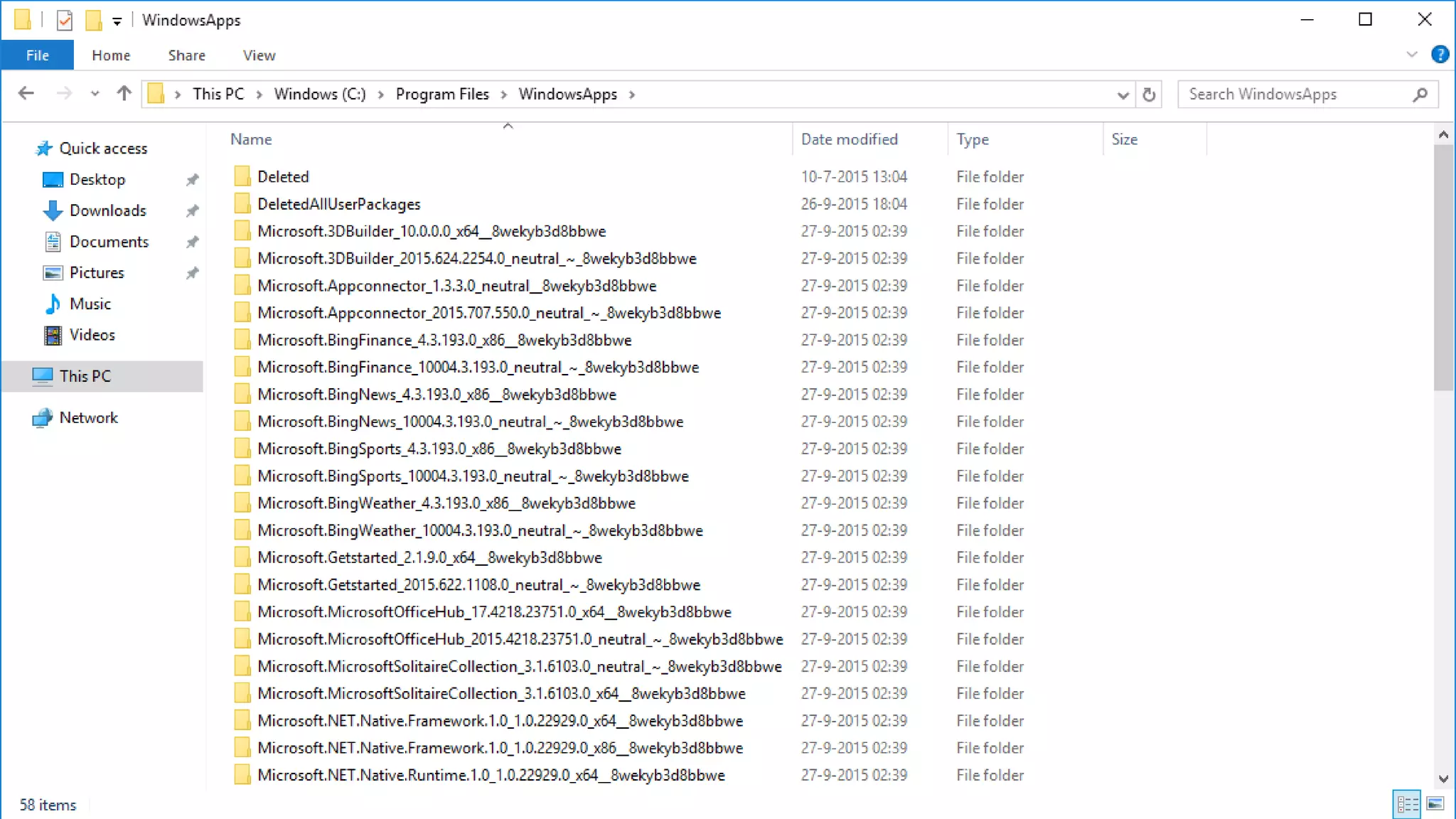Click the File Explorer window icon
Viewport: 1456px width, 819px height.
coord(22,19)
